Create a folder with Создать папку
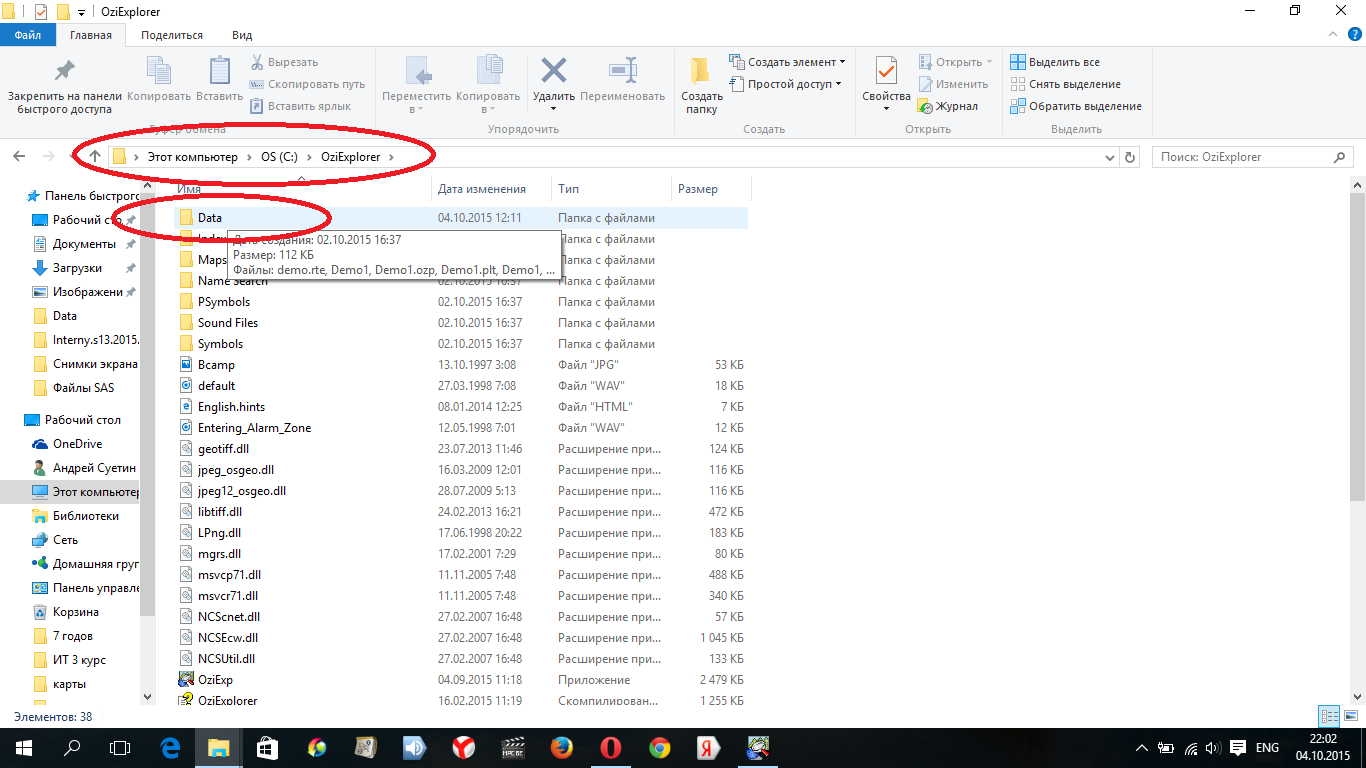The image size is (1366, 768). [702, 86]
